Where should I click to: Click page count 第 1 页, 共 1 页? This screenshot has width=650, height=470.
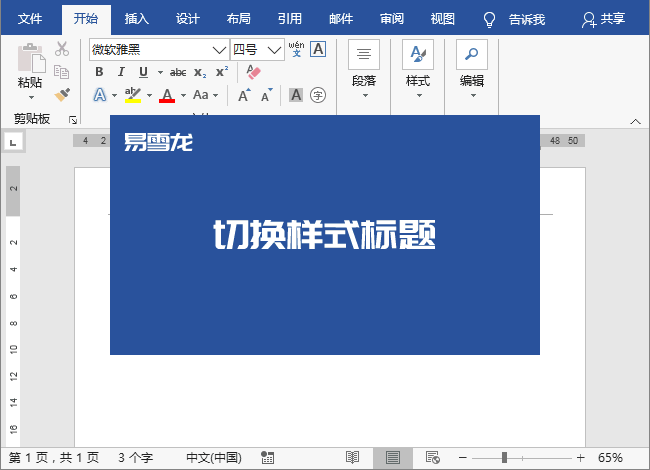pos(54,458)
